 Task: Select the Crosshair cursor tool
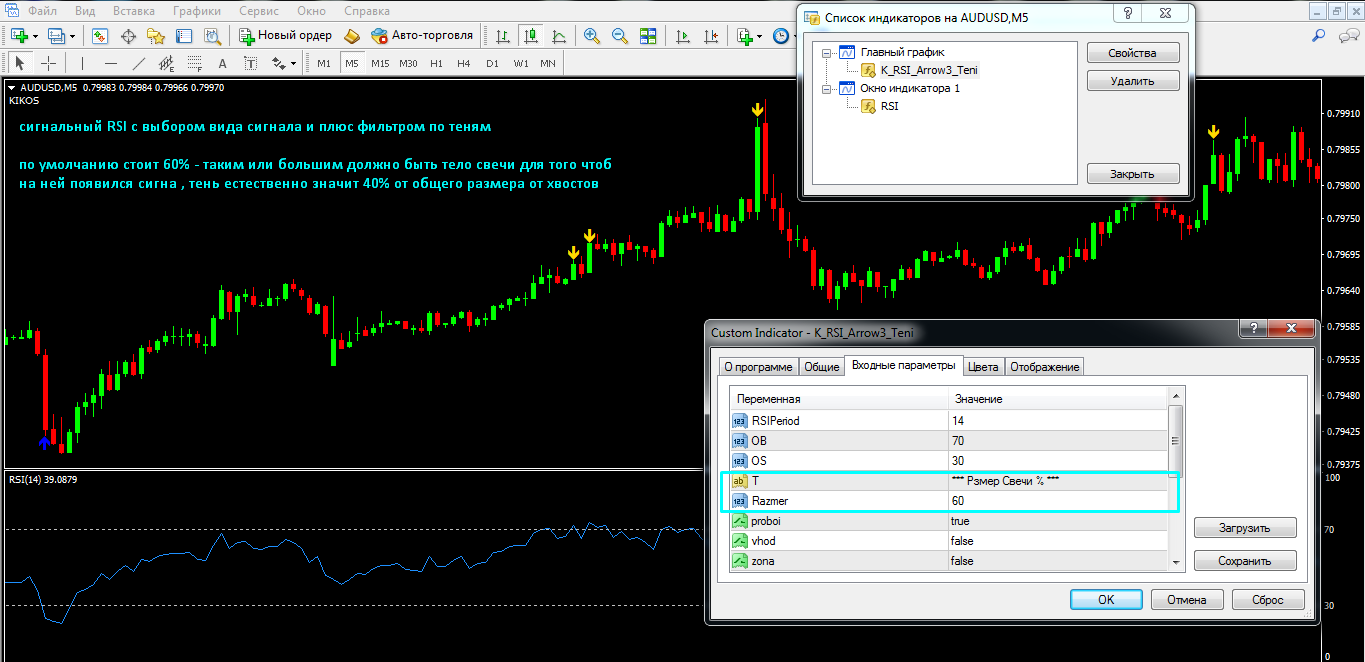(48, 64)
